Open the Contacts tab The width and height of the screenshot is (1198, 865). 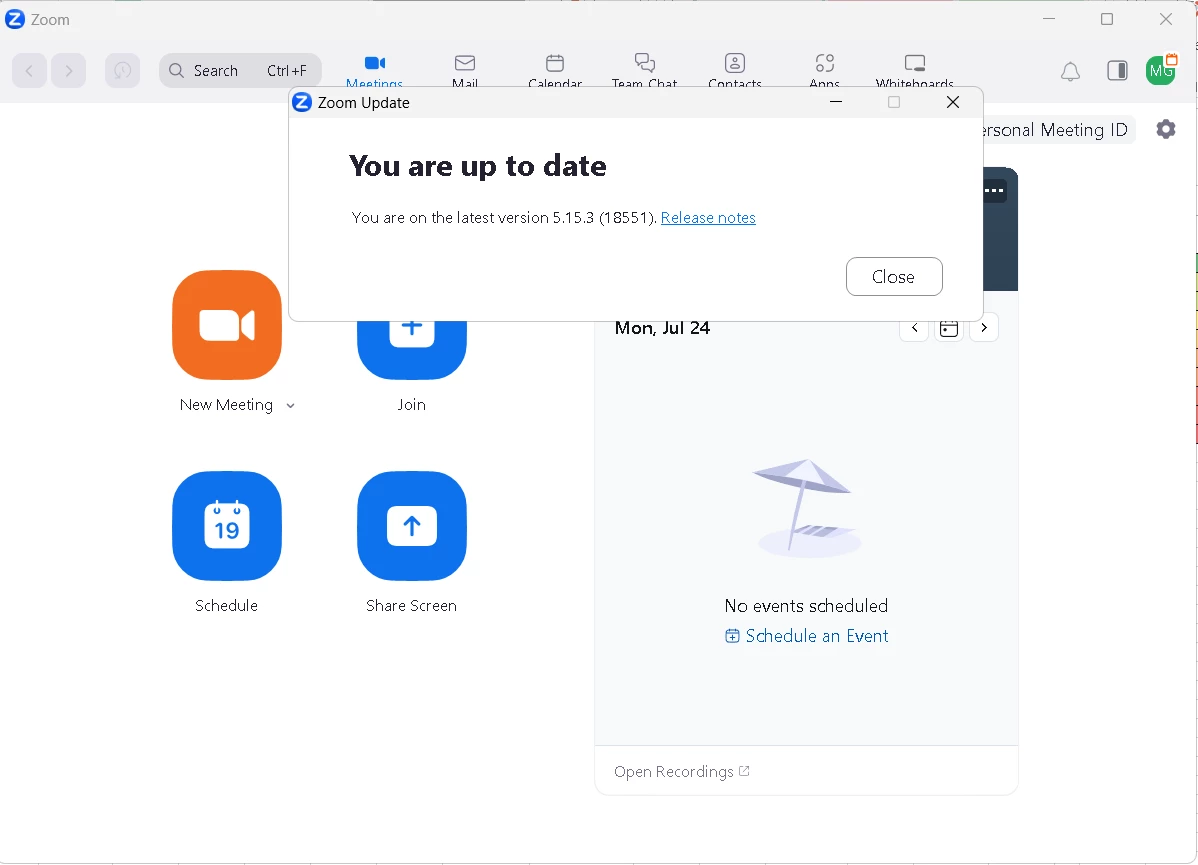(735, 71)
